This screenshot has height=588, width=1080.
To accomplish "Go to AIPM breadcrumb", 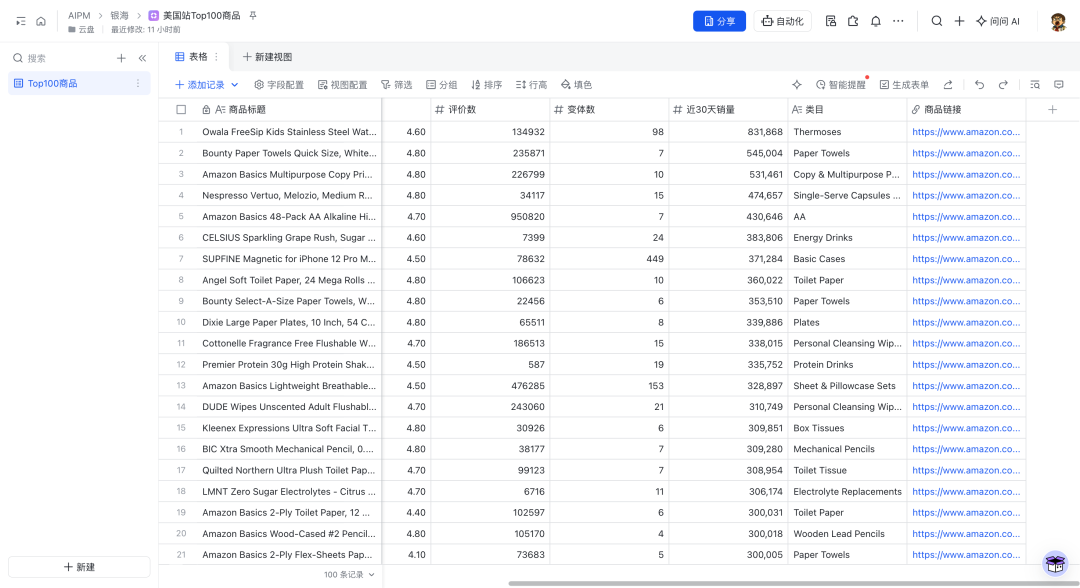I will pyautogui.click(x=79, y=15).
